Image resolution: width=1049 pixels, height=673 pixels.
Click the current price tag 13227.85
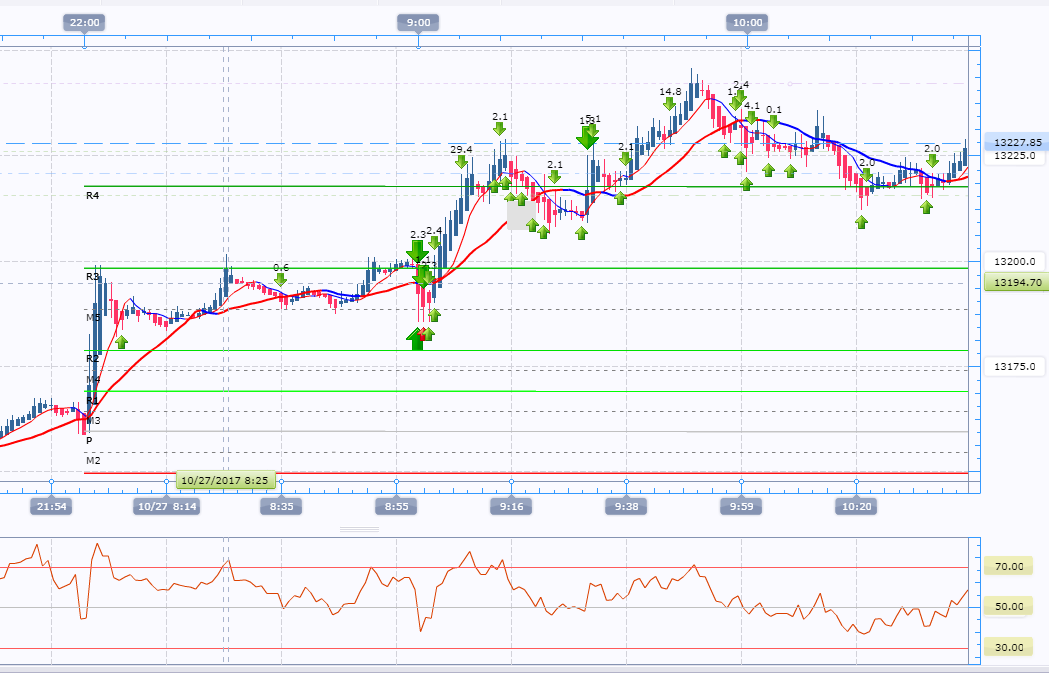pyautogui.click(x=1018, y=142)
